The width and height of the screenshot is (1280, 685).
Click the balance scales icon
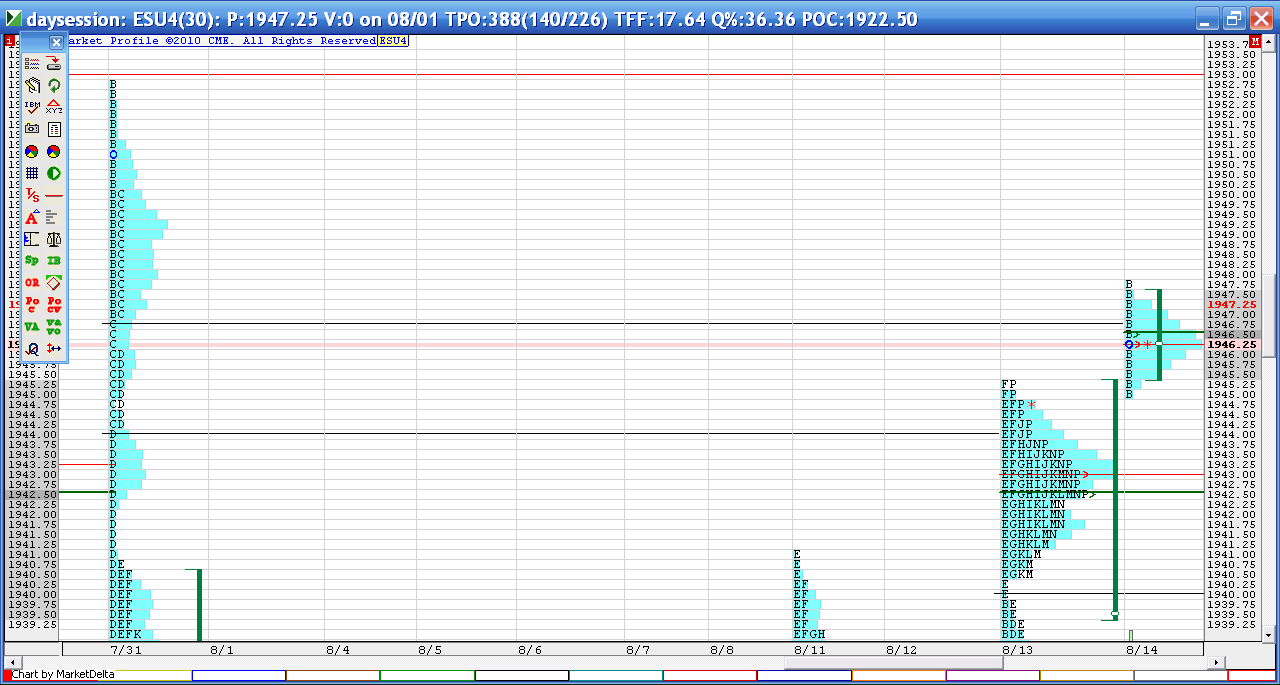click(54, 239)
